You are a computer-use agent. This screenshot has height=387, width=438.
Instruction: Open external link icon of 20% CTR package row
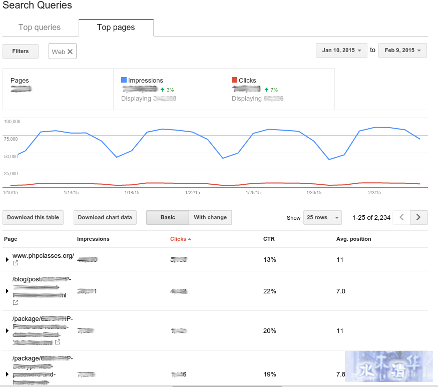click(x=58, y=342)
